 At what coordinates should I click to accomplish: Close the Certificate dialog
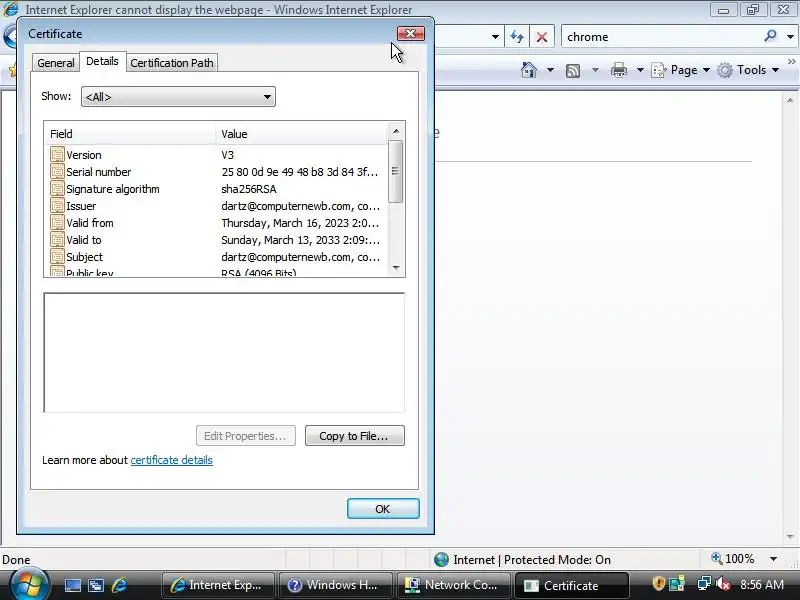[411, 34]
